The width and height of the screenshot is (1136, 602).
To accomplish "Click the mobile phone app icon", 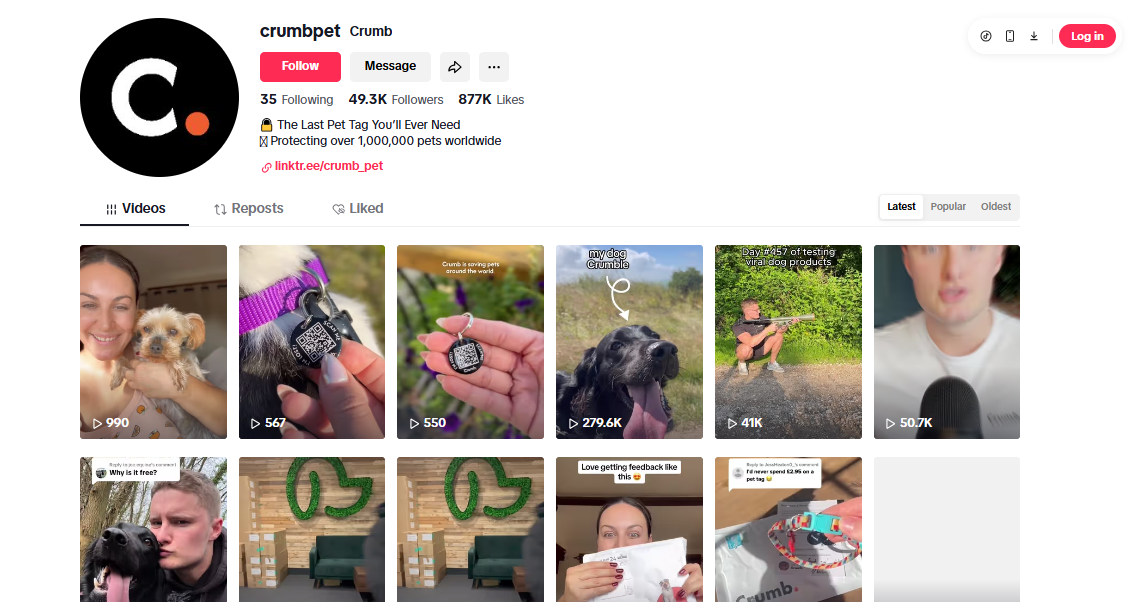I will 1009,36.
